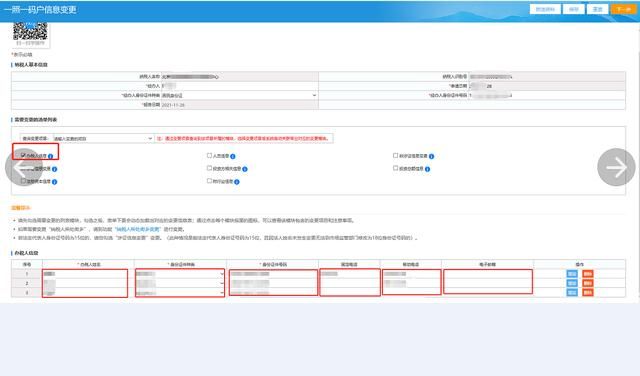This screenshot has width=640, height=376.
Task: Focus the 电子邮箱 field in row 1
Action: tap(488, 274)
